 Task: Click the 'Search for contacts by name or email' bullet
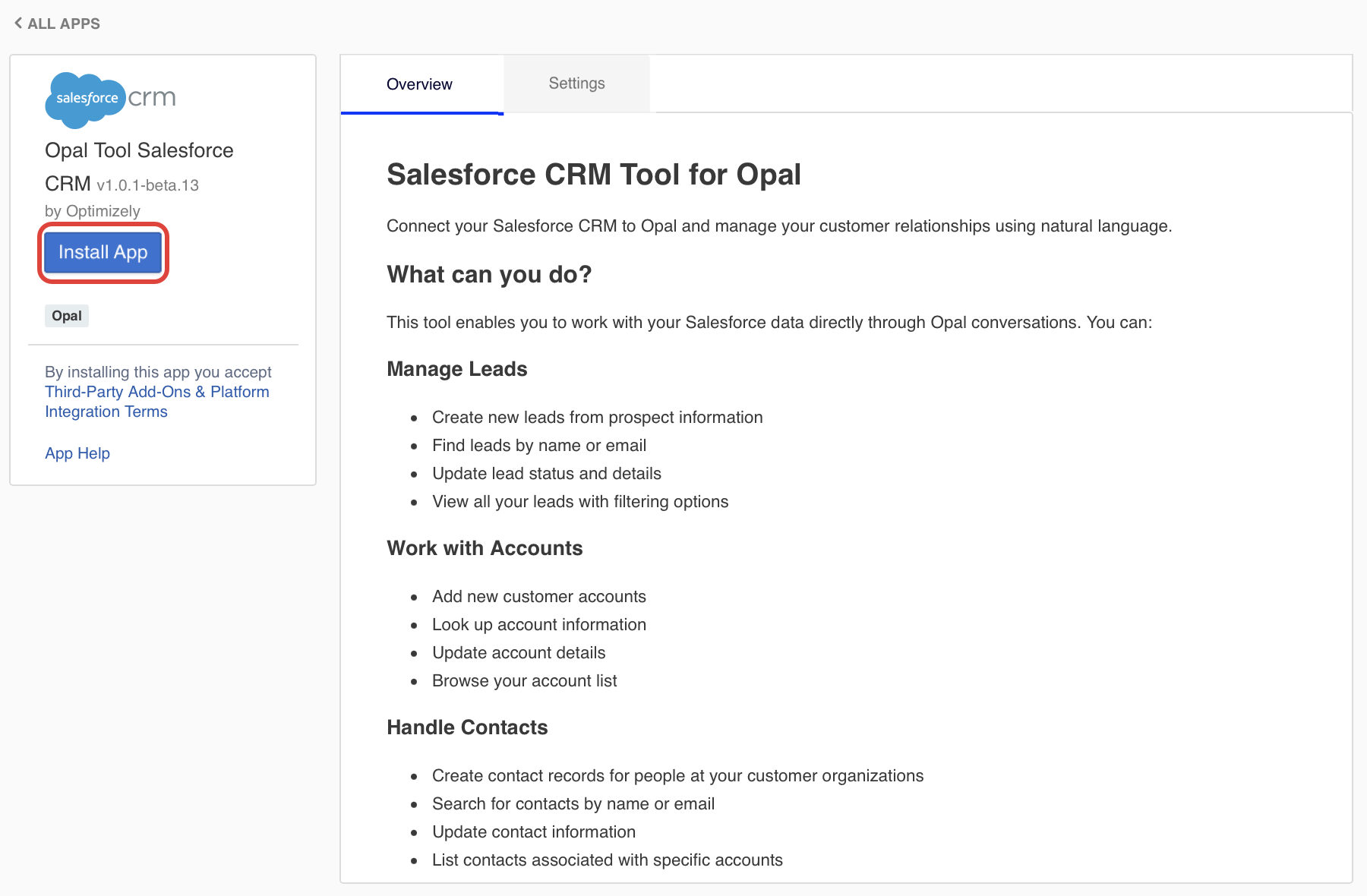(x=573, y=804)
